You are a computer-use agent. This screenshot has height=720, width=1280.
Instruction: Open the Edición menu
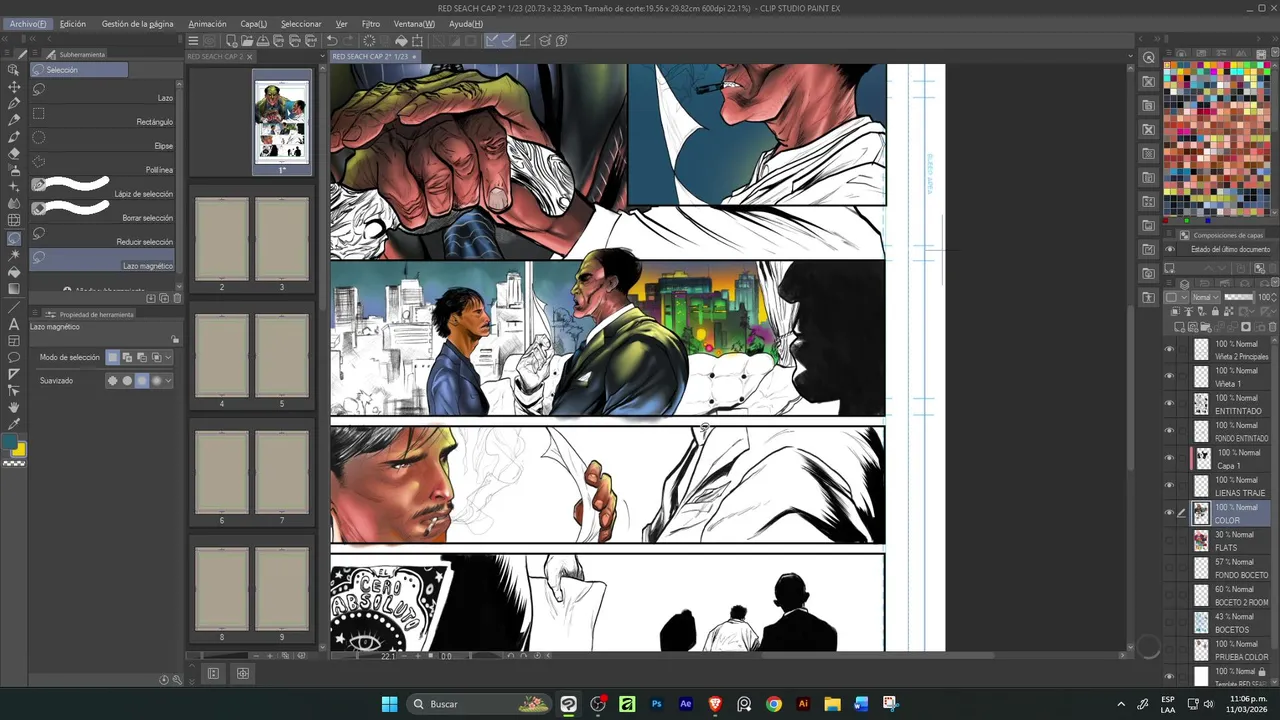(73, 24)
